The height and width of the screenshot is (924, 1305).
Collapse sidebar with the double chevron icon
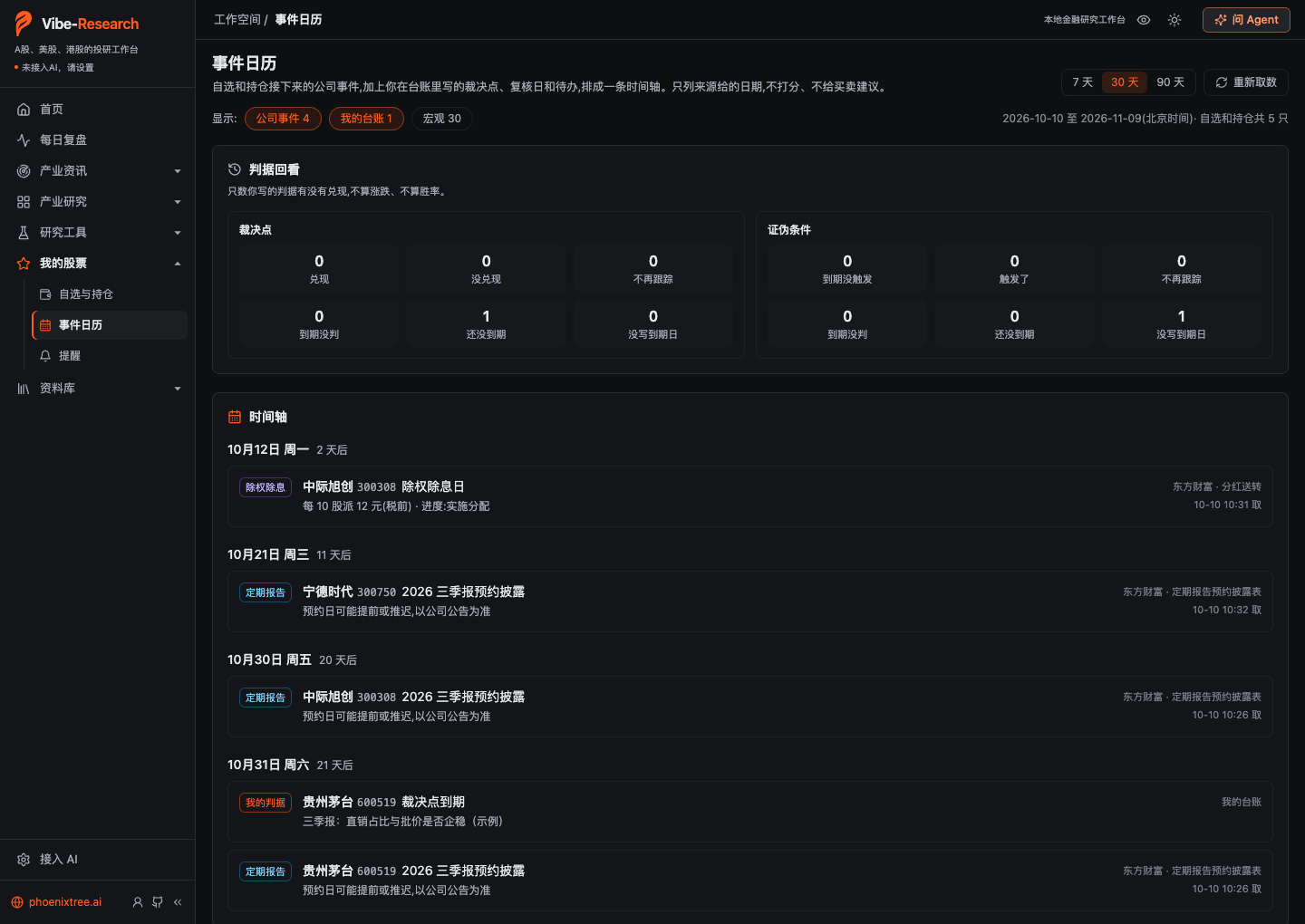coord(178,902)
